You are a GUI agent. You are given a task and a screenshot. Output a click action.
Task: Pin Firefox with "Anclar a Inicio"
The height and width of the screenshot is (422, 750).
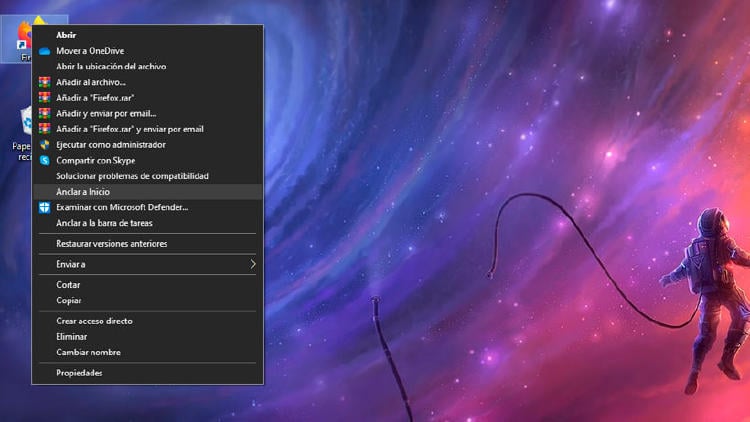coord(83,191)
